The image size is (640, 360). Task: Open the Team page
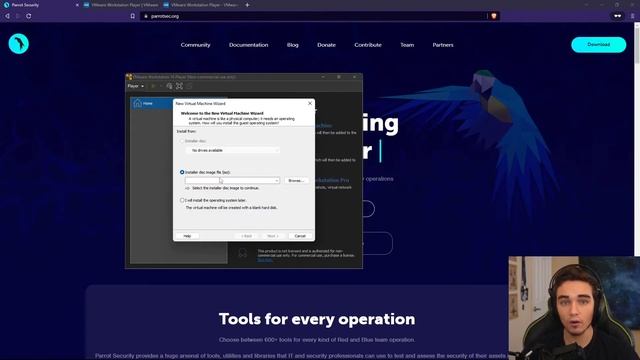pos(407,45)
